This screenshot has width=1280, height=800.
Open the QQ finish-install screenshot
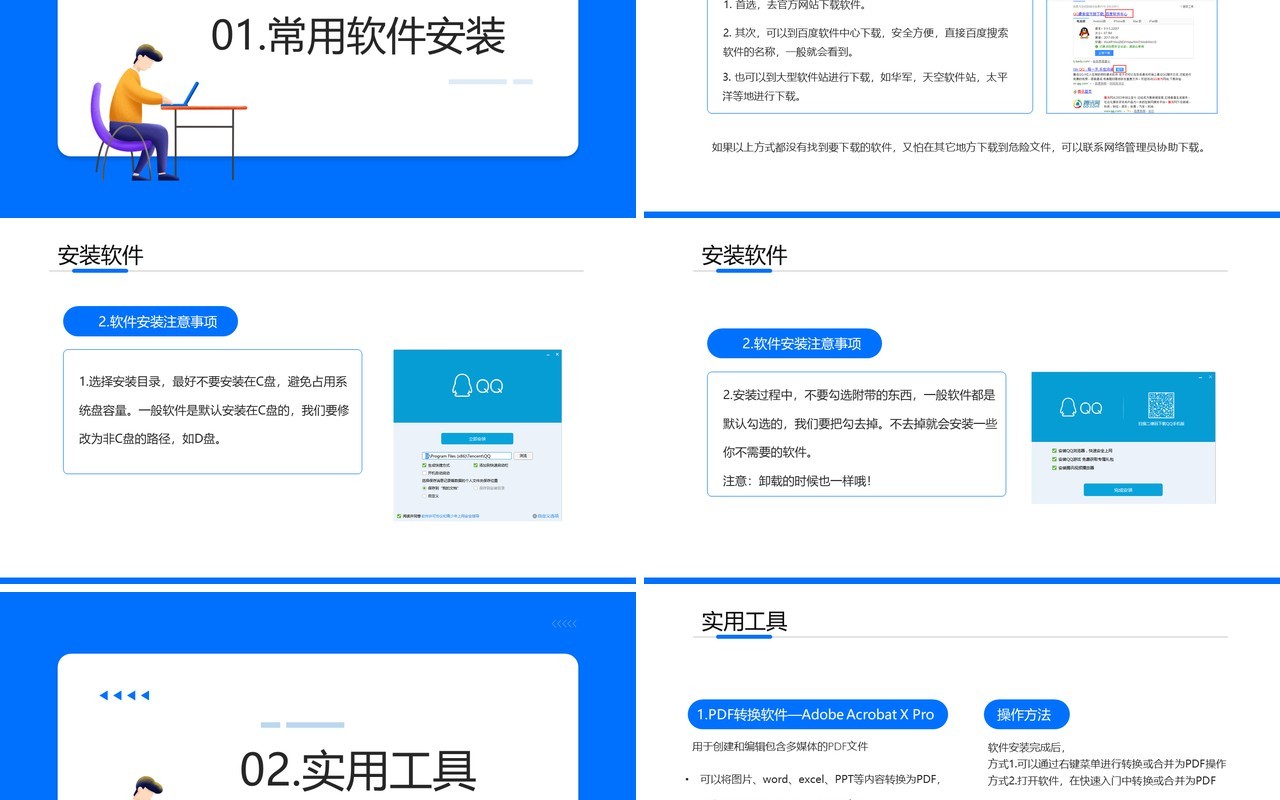point(1123,437)
